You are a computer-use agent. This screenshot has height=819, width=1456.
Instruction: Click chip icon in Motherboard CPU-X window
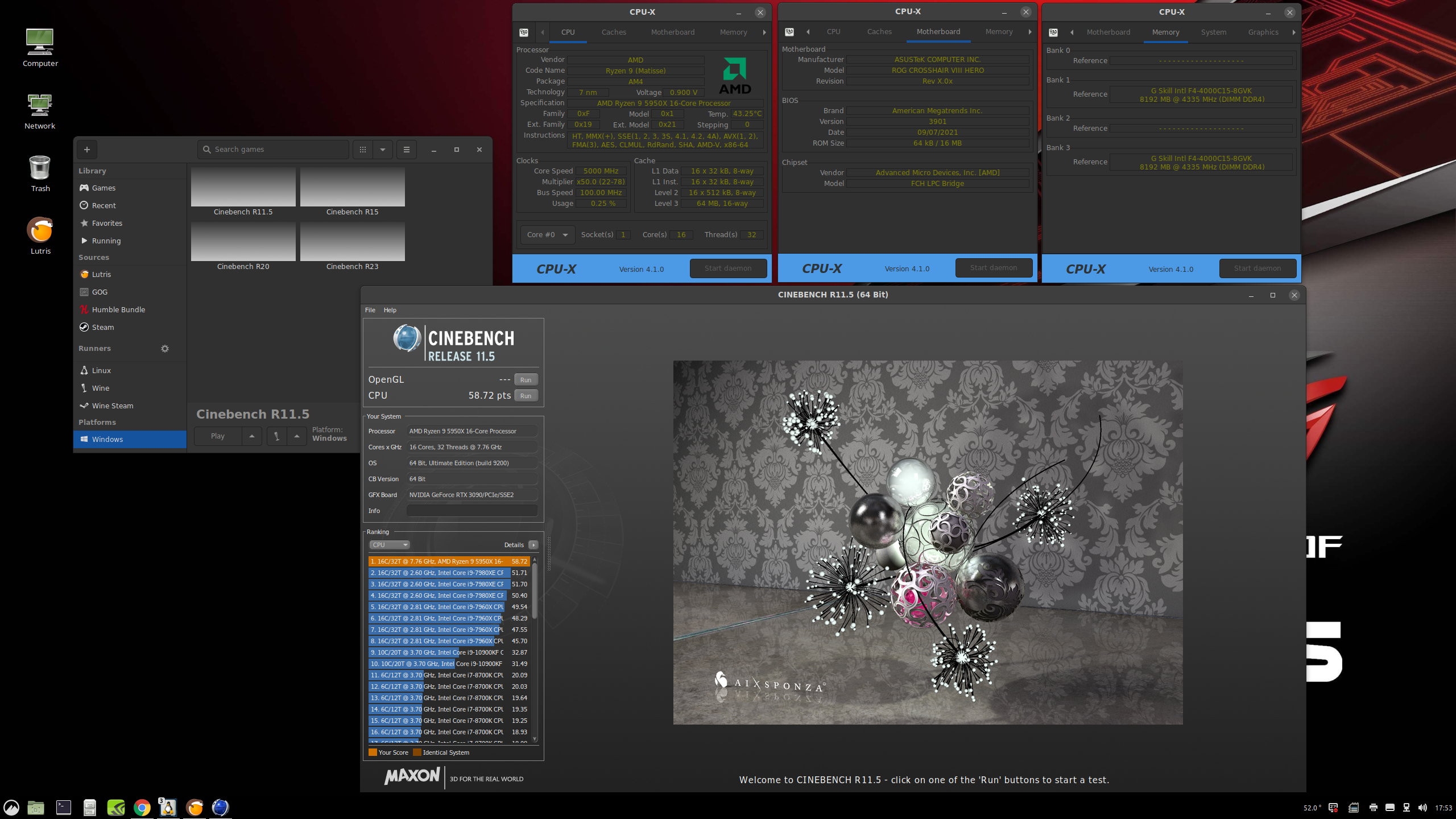789,32
